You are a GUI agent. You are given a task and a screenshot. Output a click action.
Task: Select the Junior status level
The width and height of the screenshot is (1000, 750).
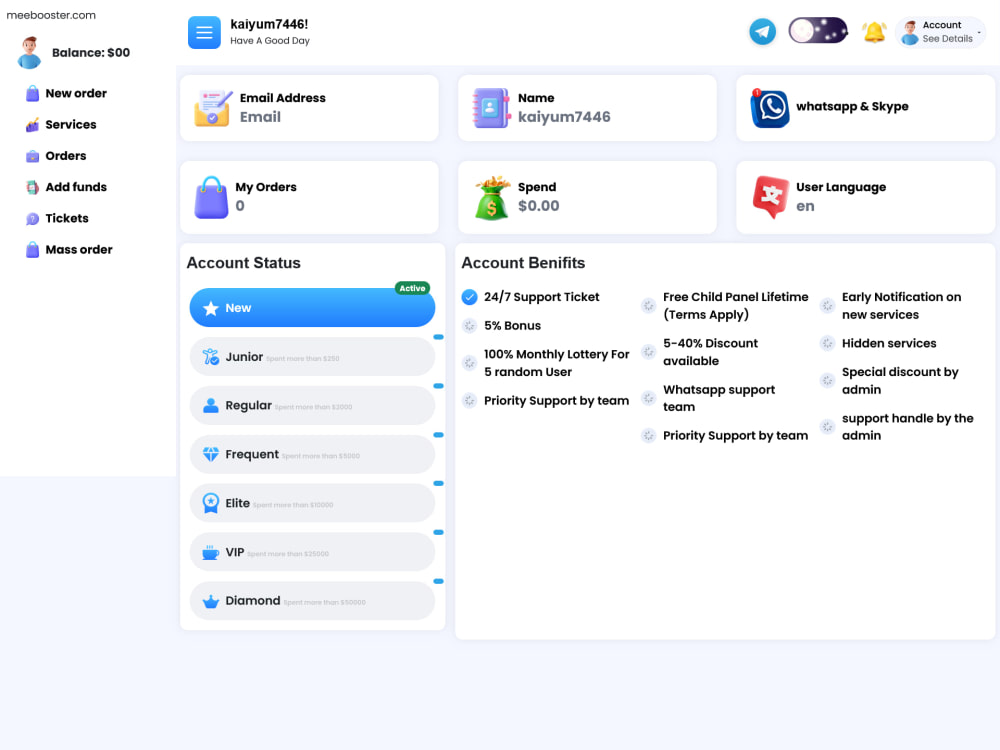(x=312, y=357)
